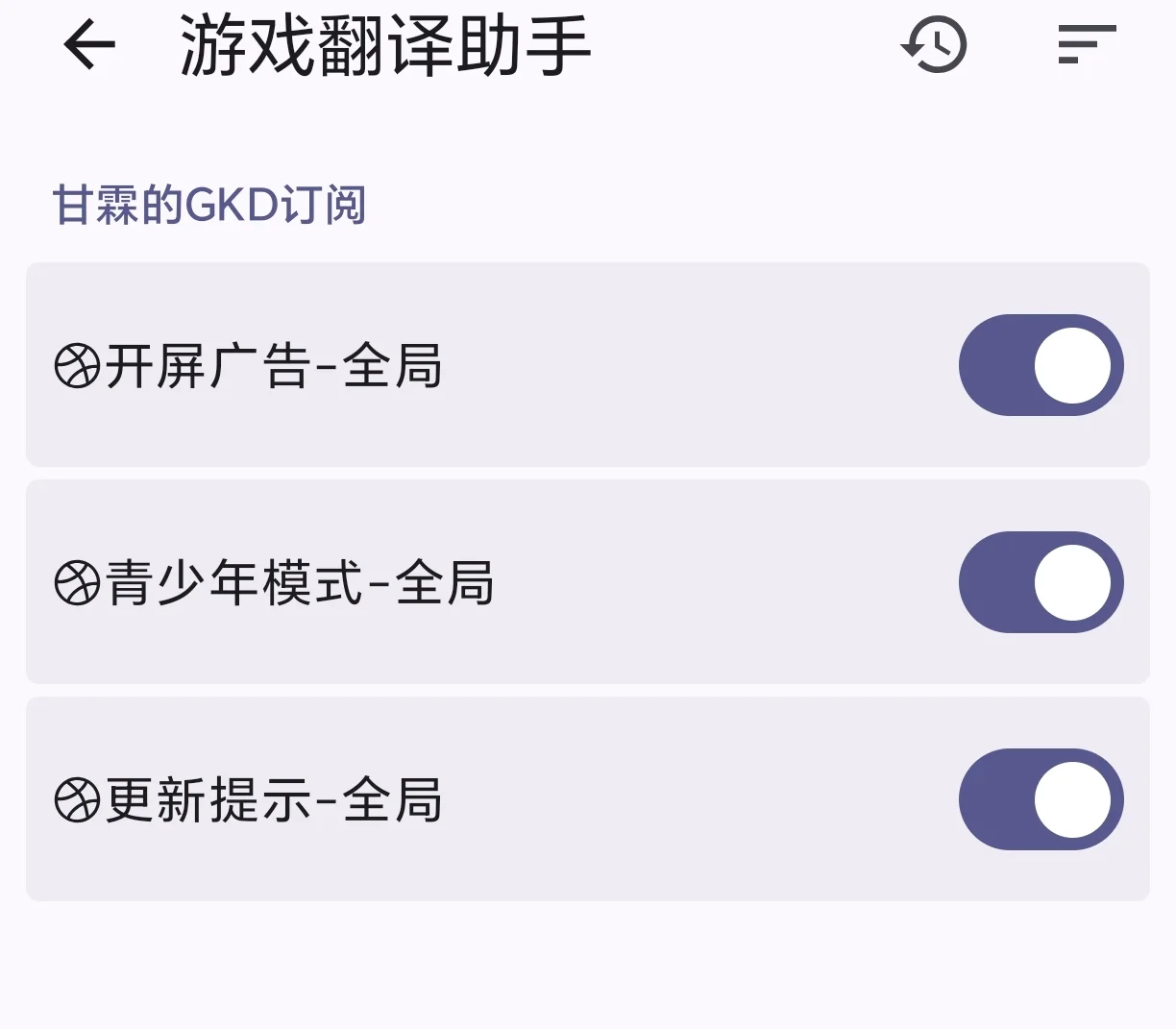The height and width of the screenshot is (1029, 1176).
Task: Turn off the 青少年模式-全局 switch
Action: tap(1041, 582)
